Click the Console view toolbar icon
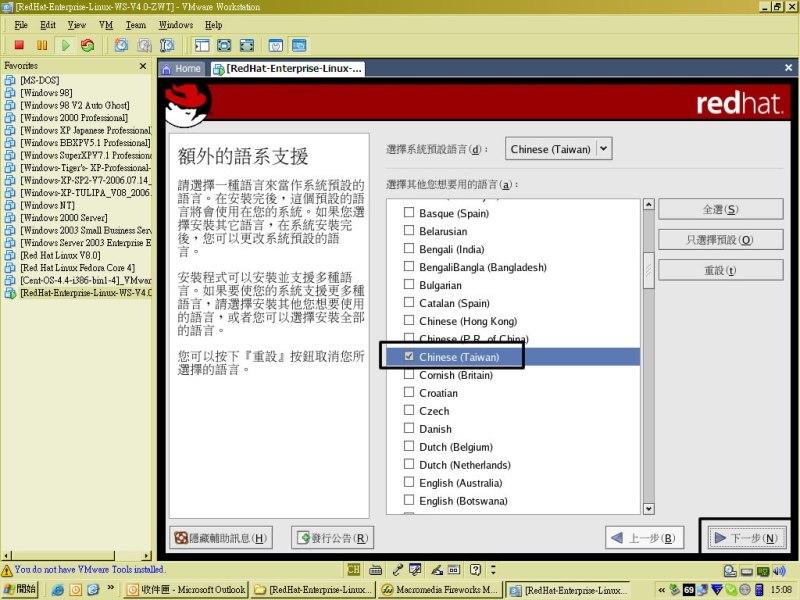The image size is (800, 600). pos(299,45)
